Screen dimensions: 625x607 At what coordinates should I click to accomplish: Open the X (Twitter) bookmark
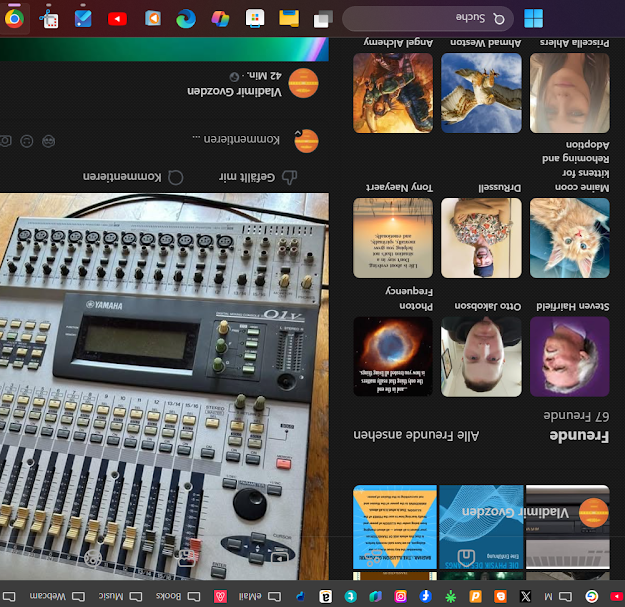click(525, 596)
